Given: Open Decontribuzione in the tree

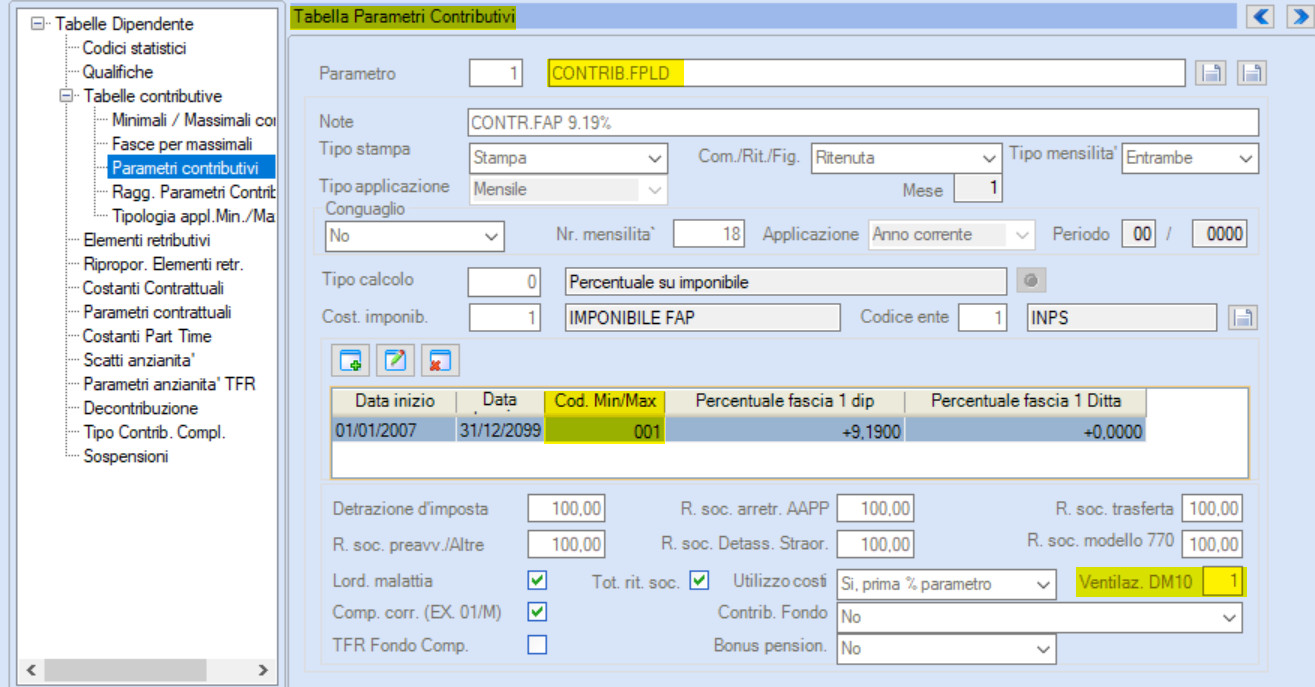Looking at the screenshot, I should pyautogui.click(x=140, y=408).
